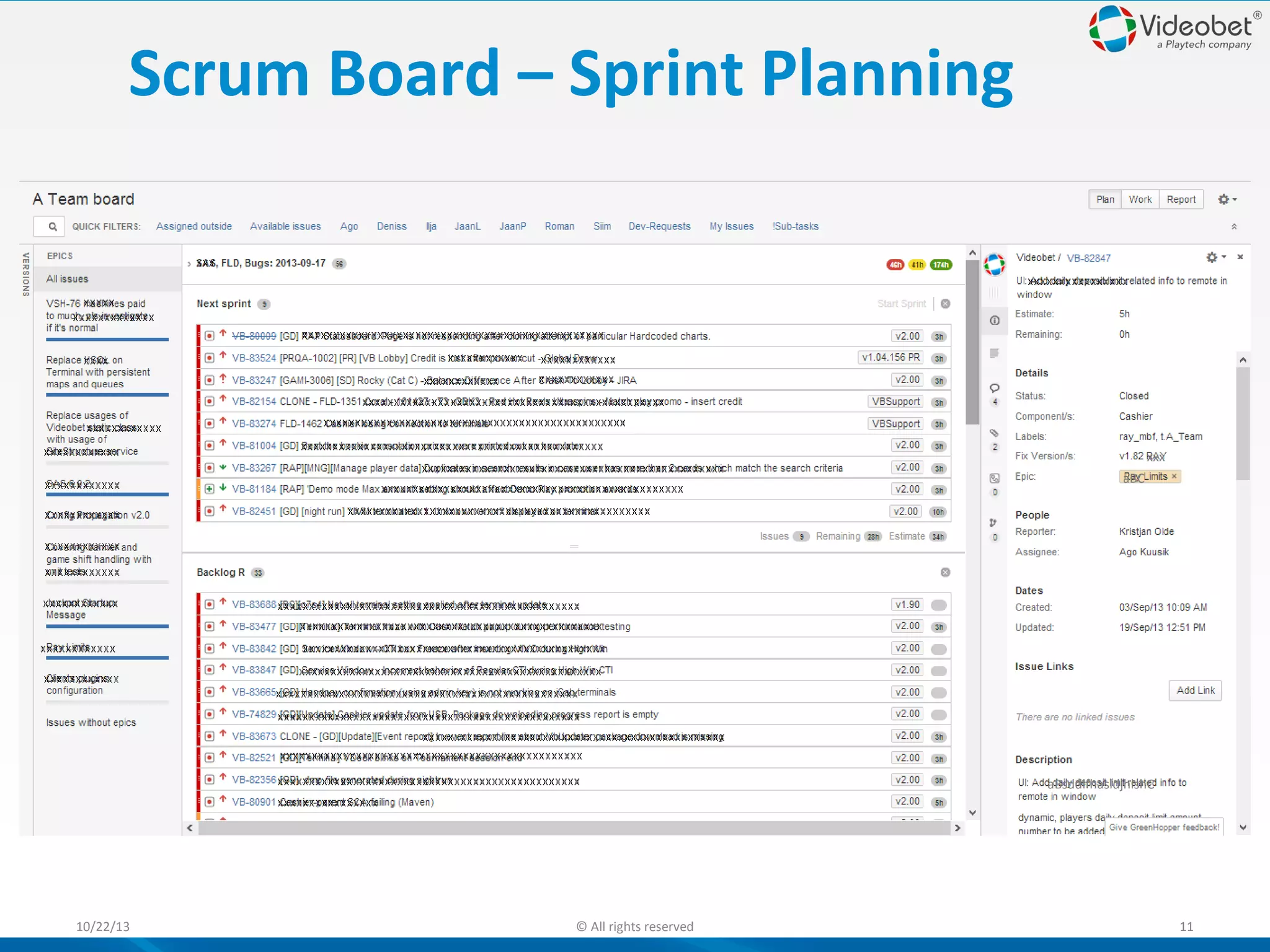Viewport: 1270px width, 952px height.
Task: Open issue VB-83247
Action: pyautogui.click(x=254, y=380)
